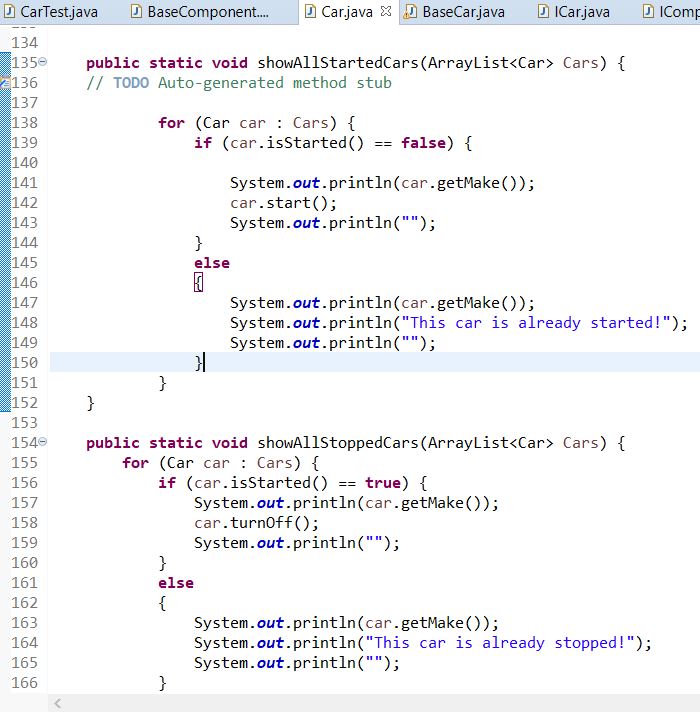Viewport: 700px width, 712px height.
Task: Click line number 138 in the gutter
Action: 25,123
